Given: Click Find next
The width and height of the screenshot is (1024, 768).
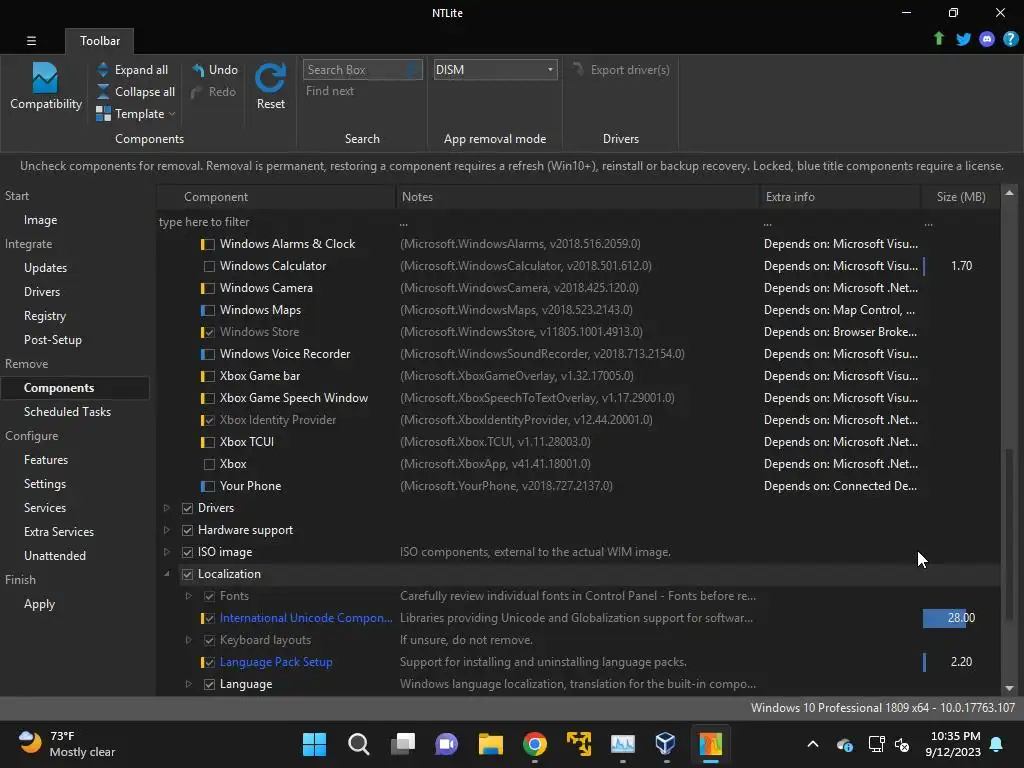Looking at the screenshot, I should pos(330,91).
